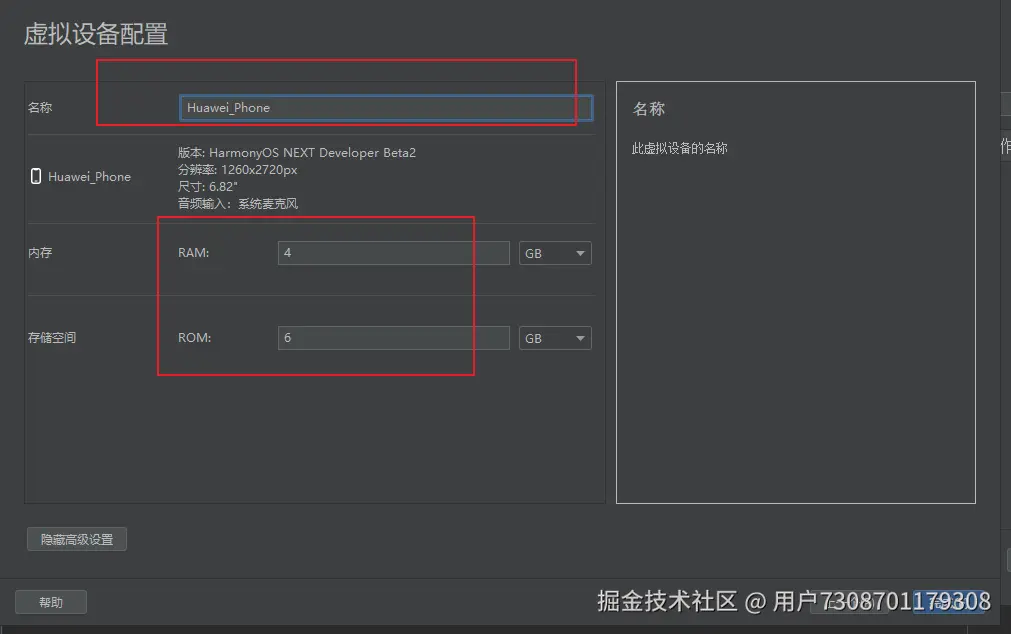
Task: Click the 此虚拟设备的名称 description text
Action: 680,148
